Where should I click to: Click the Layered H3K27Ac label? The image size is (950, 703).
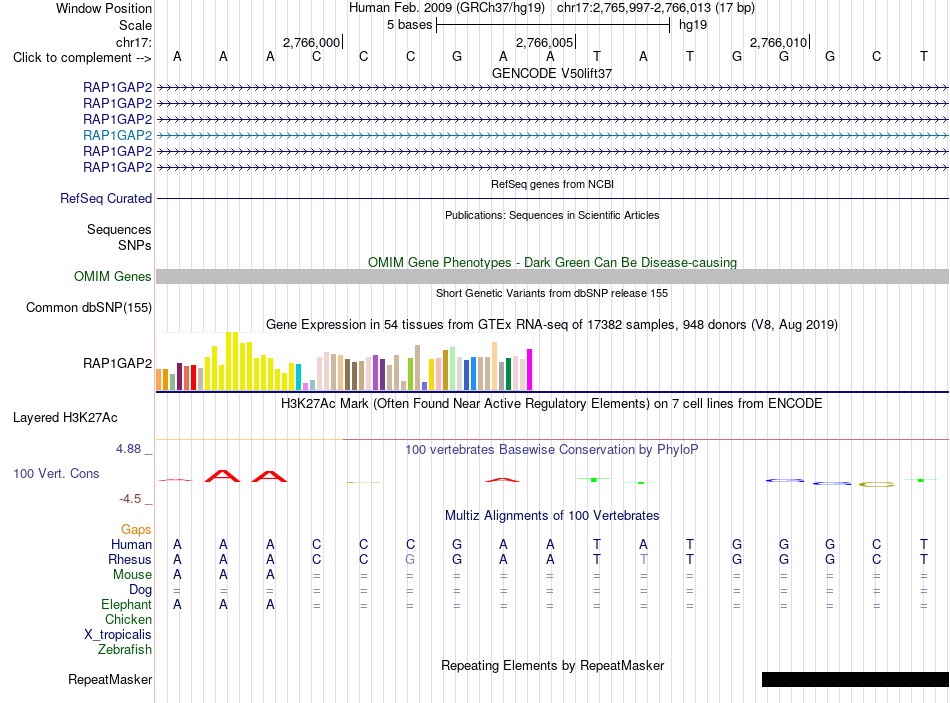coord(65,418)
